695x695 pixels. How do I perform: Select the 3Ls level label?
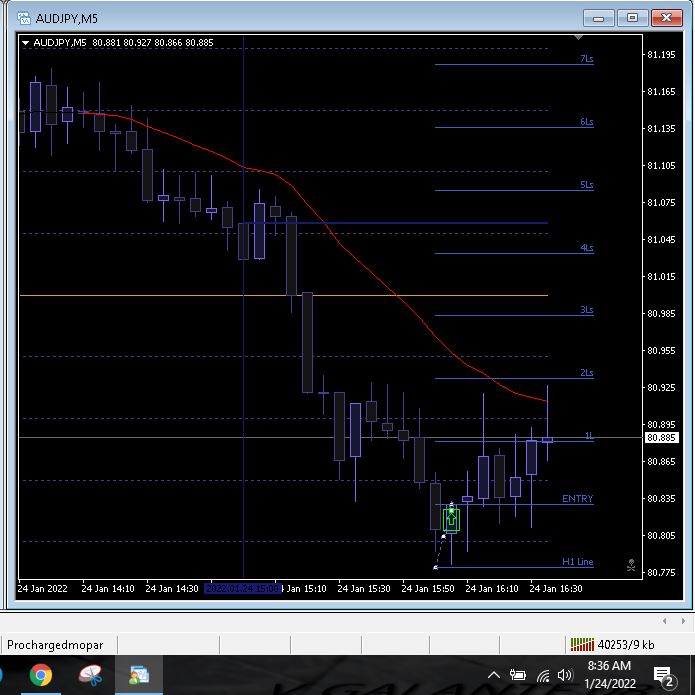(586, 309)
